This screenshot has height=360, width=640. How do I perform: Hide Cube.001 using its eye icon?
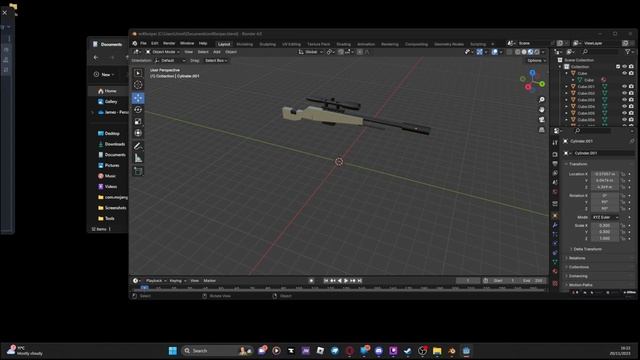(624, 87)
